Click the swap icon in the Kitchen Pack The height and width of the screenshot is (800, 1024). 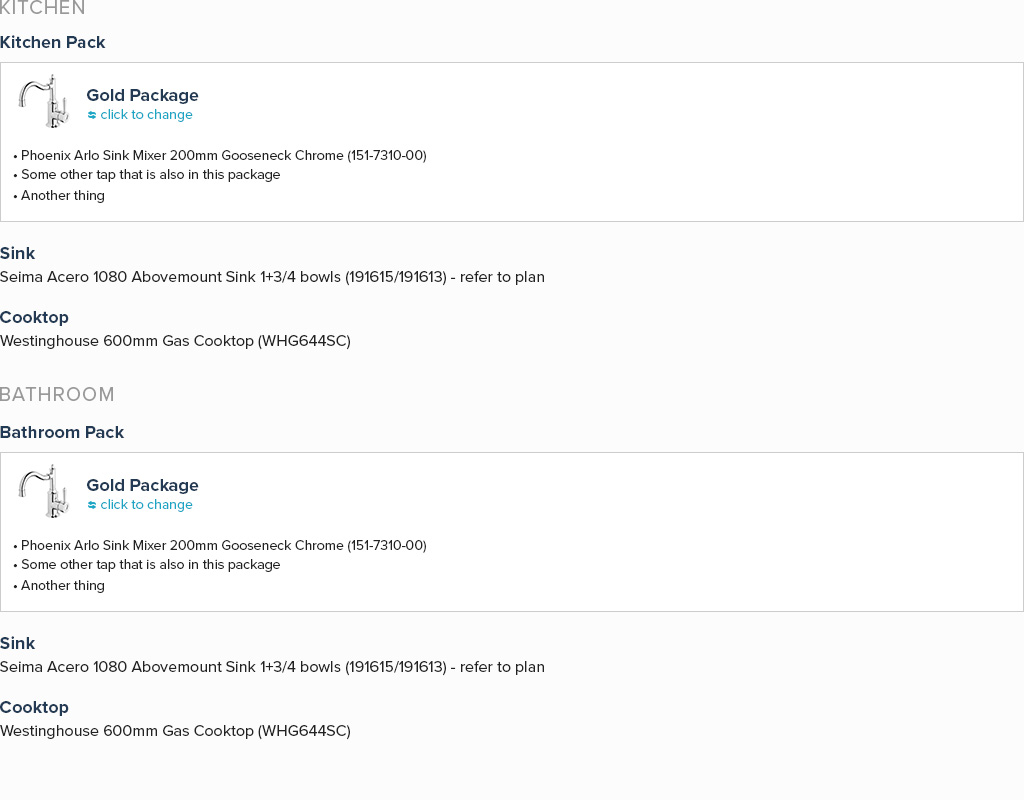(x=92, y=115)
